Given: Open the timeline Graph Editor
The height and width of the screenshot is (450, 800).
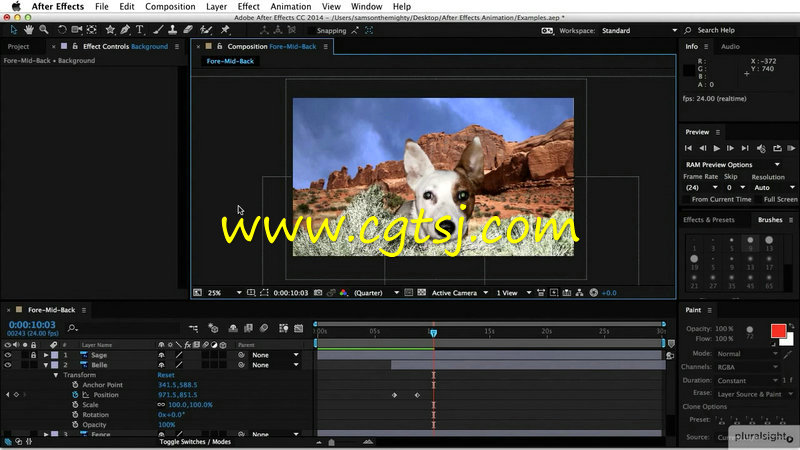Looking at the screenshot, I should (298, 329).
